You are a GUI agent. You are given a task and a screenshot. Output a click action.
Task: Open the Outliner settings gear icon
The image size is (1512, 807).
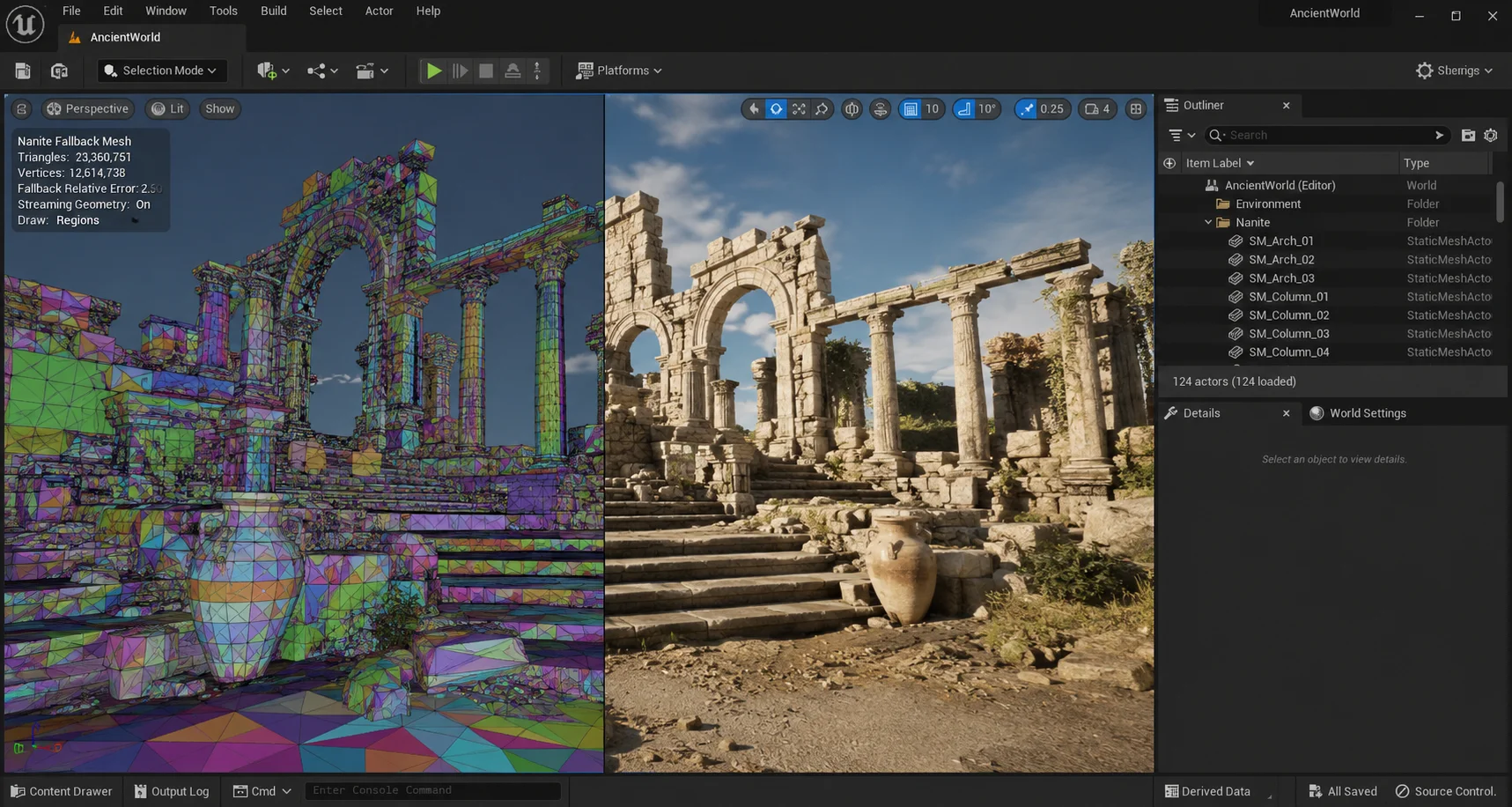pos(1490,135)
